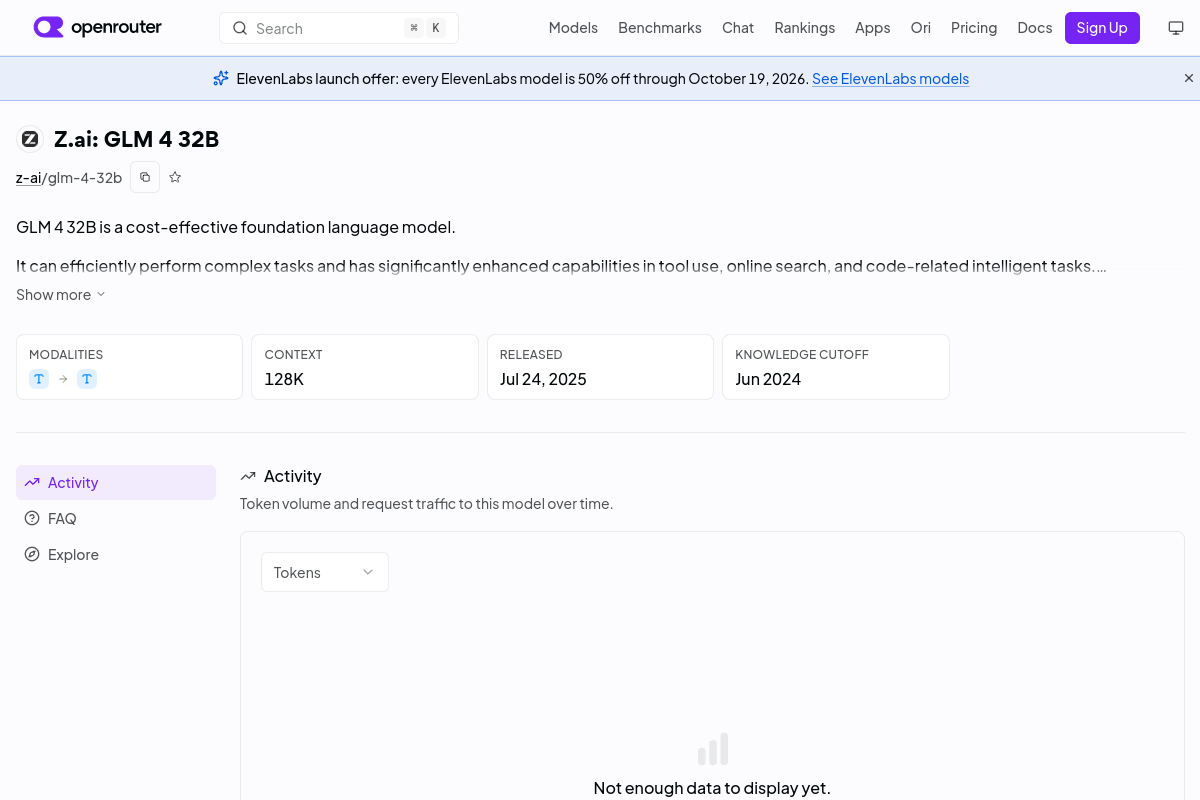Click the OpenRouter logo icon

coord(48,28)
